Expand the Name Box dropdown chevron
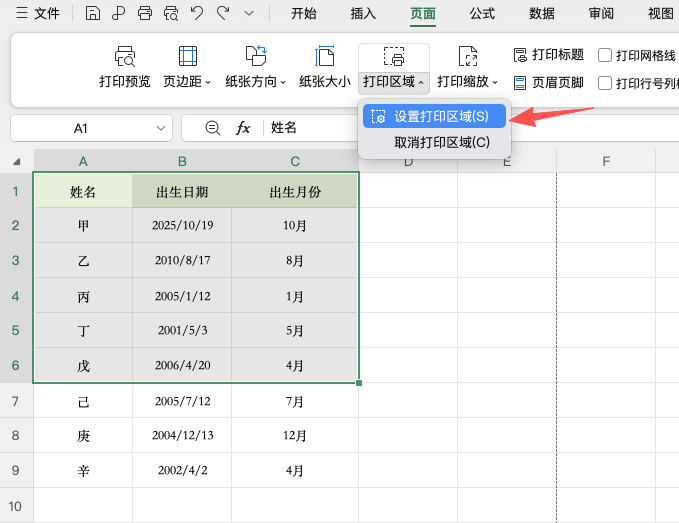 click(161, 128)
